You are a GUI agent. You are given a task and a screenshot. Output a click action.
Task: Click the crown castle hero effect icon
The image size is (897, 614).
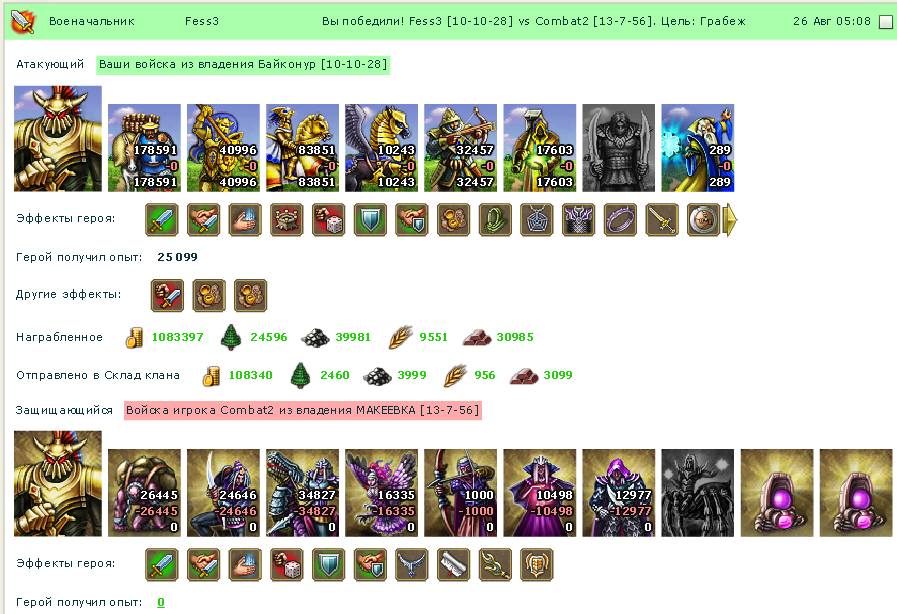[x=287, y=220]
